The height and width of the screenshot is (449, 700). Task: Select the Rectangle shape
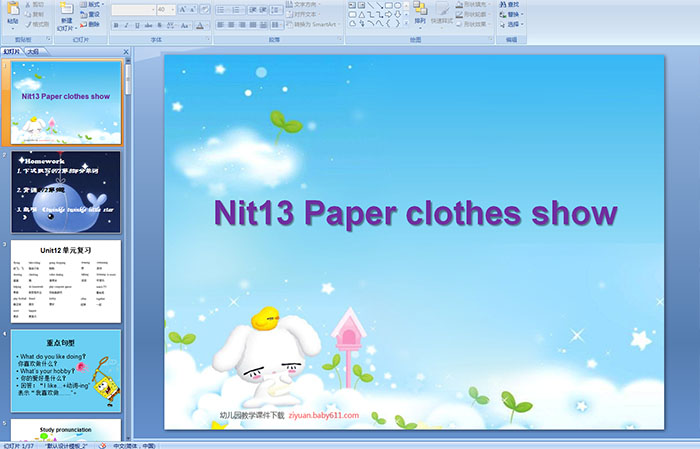389,5
